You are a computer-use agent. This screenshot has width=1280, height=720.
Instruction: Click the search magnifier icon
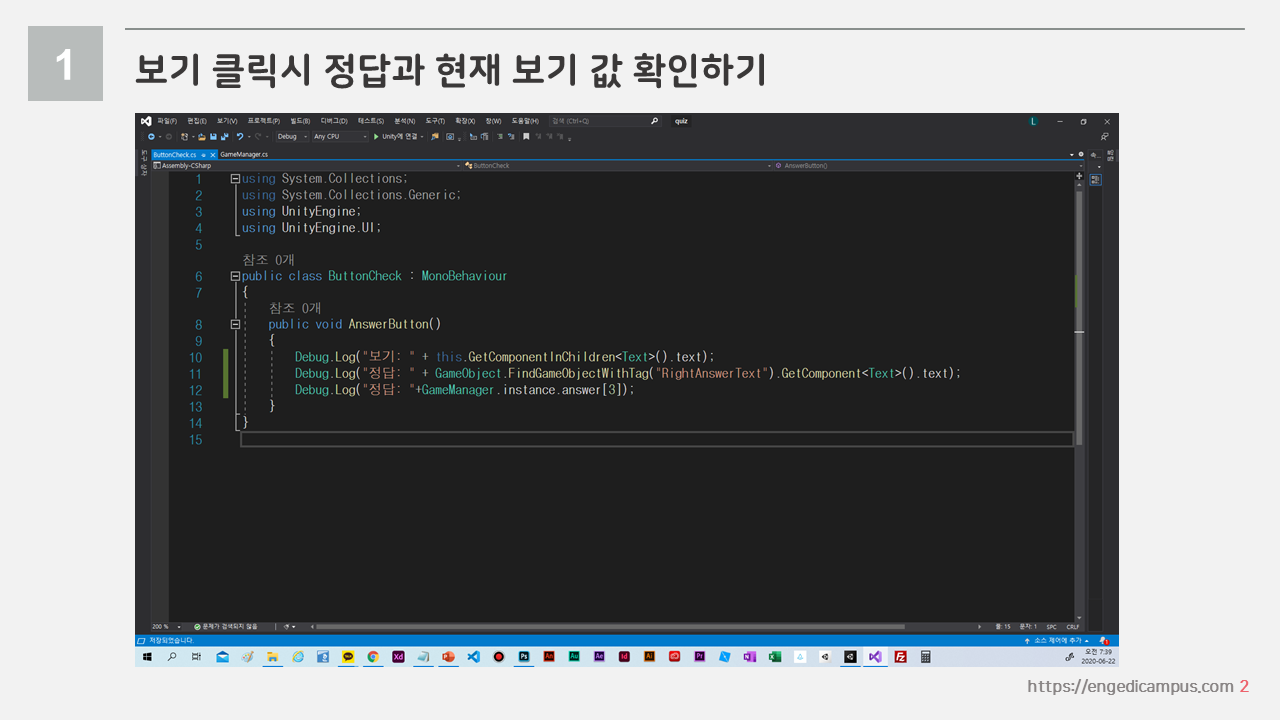654,121
